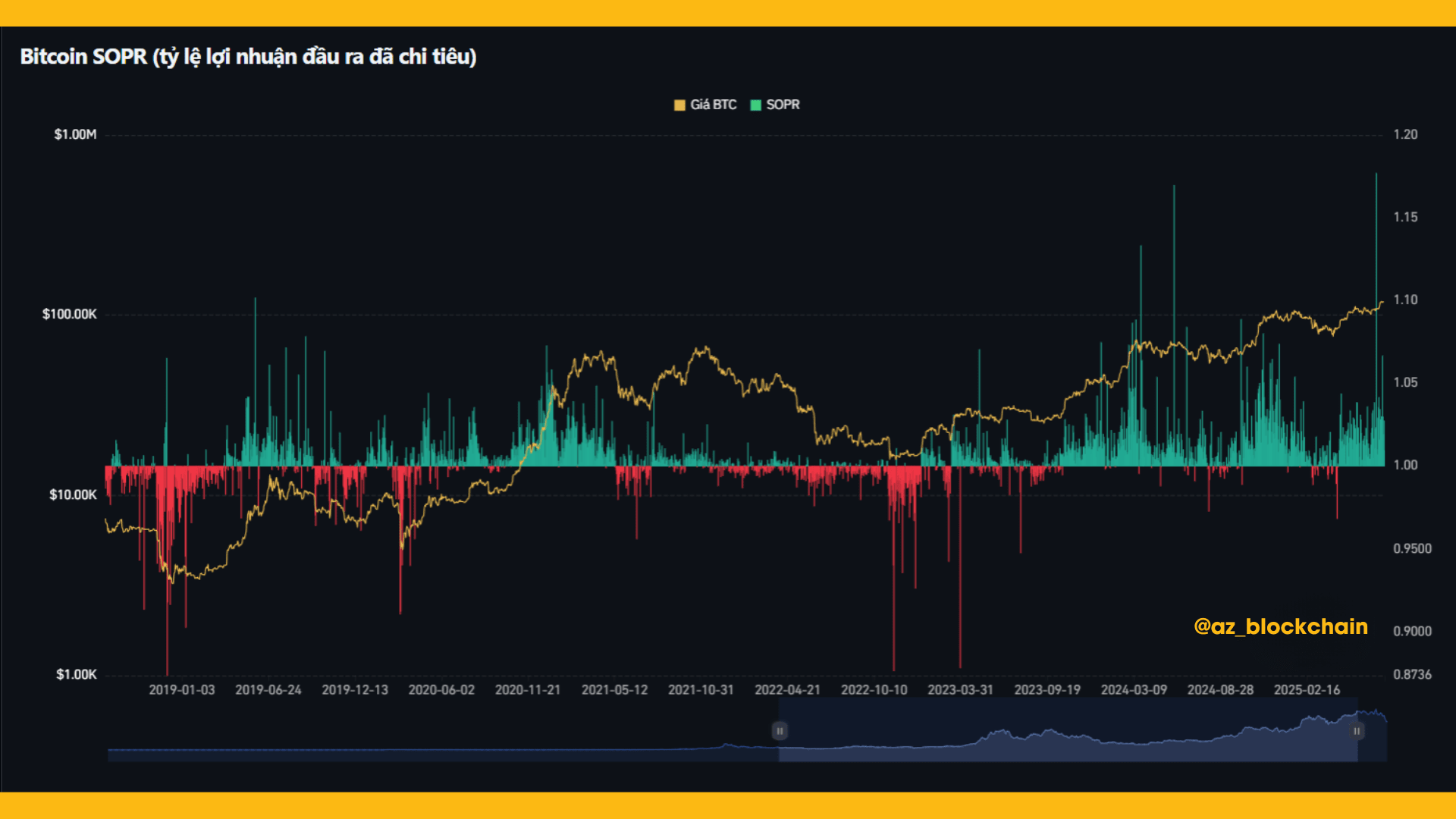
Task: Click the yellow Giá BTC color swatch
Action: click(x=679, y=105)
